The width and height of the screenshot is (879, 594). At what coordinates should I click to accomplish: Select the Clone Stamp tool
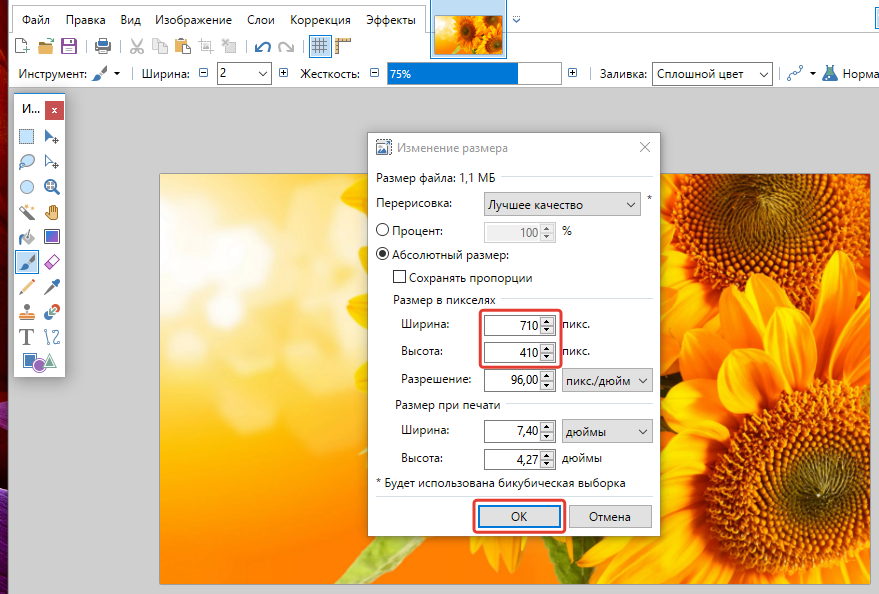(26, 312)
